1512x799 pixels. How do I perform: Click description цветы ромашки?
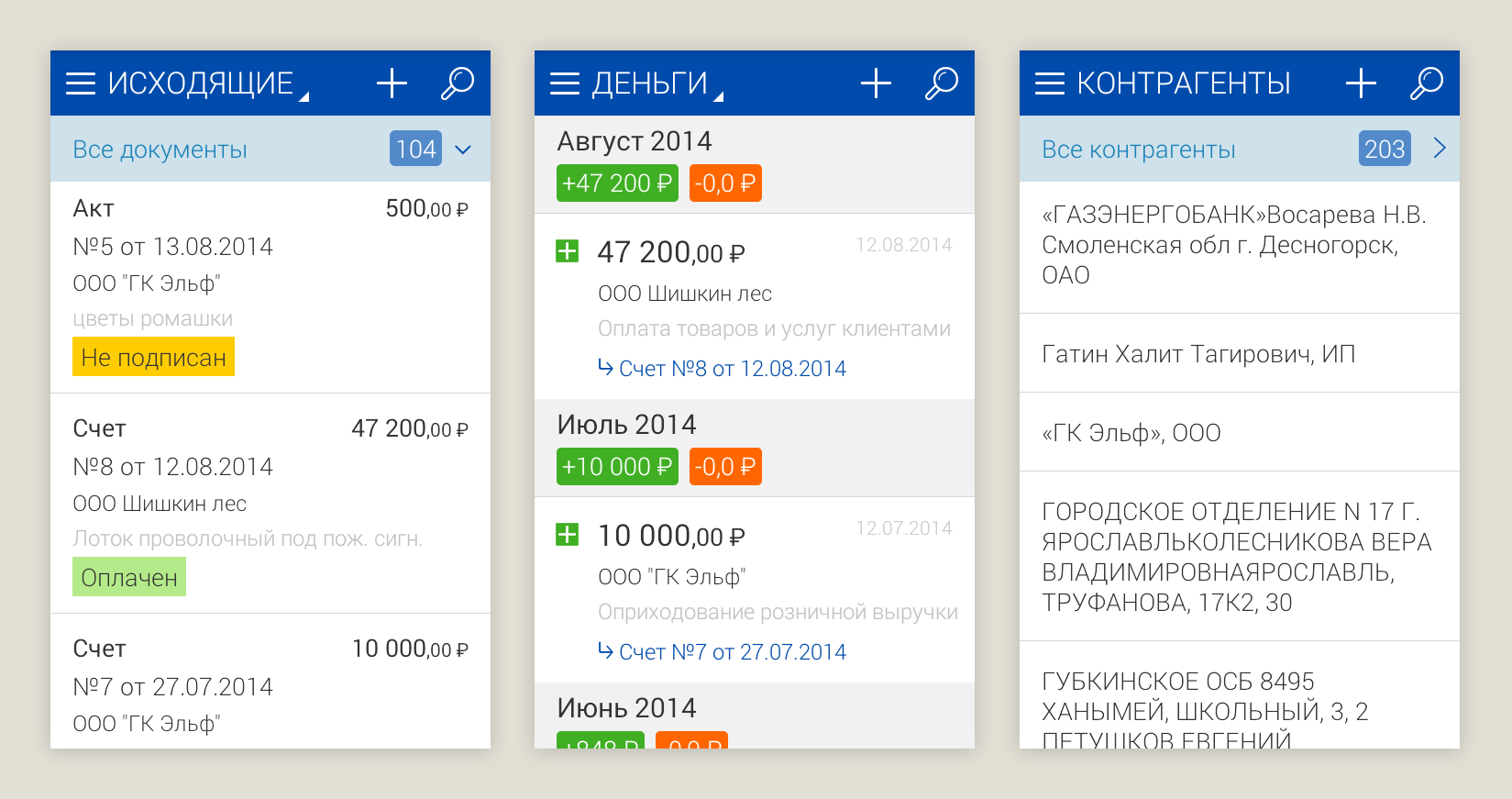click(x=153, y=319)
